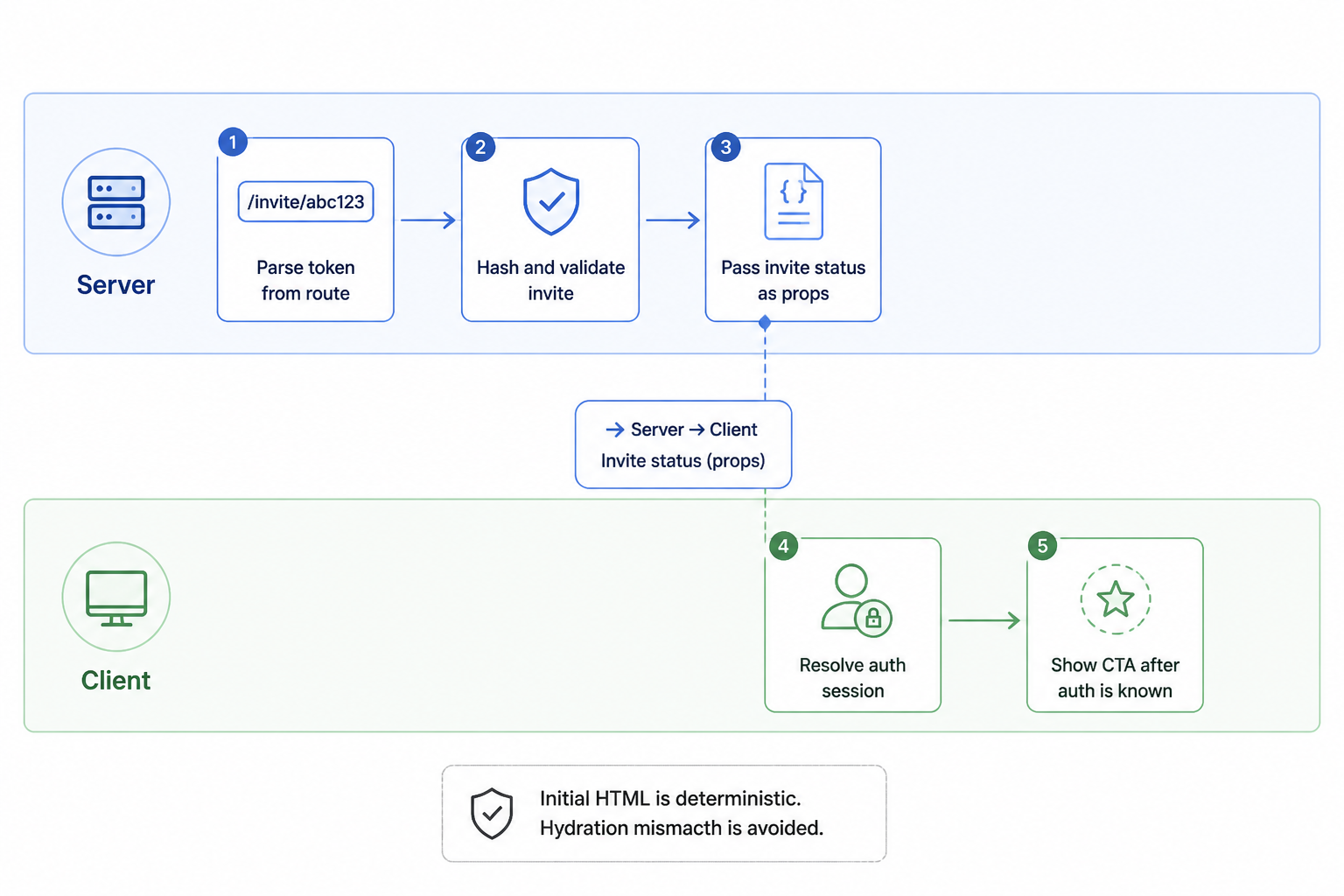
Task: Click the Client monitor icon
Action: pyautogui.click(x=116, y=598)
